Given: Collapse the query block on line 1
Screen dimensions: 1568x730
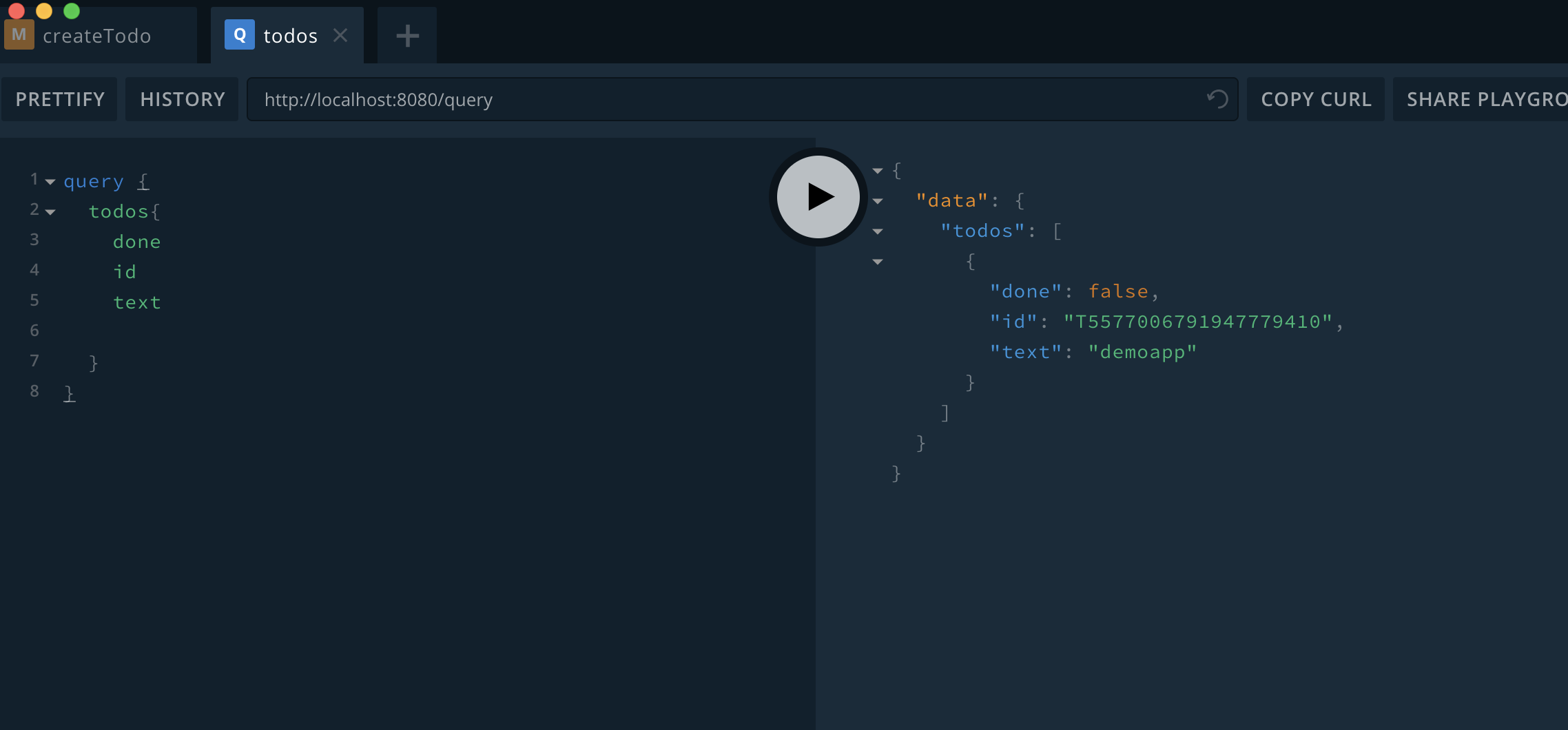Looking at the screenshot, I should [50, 182].
